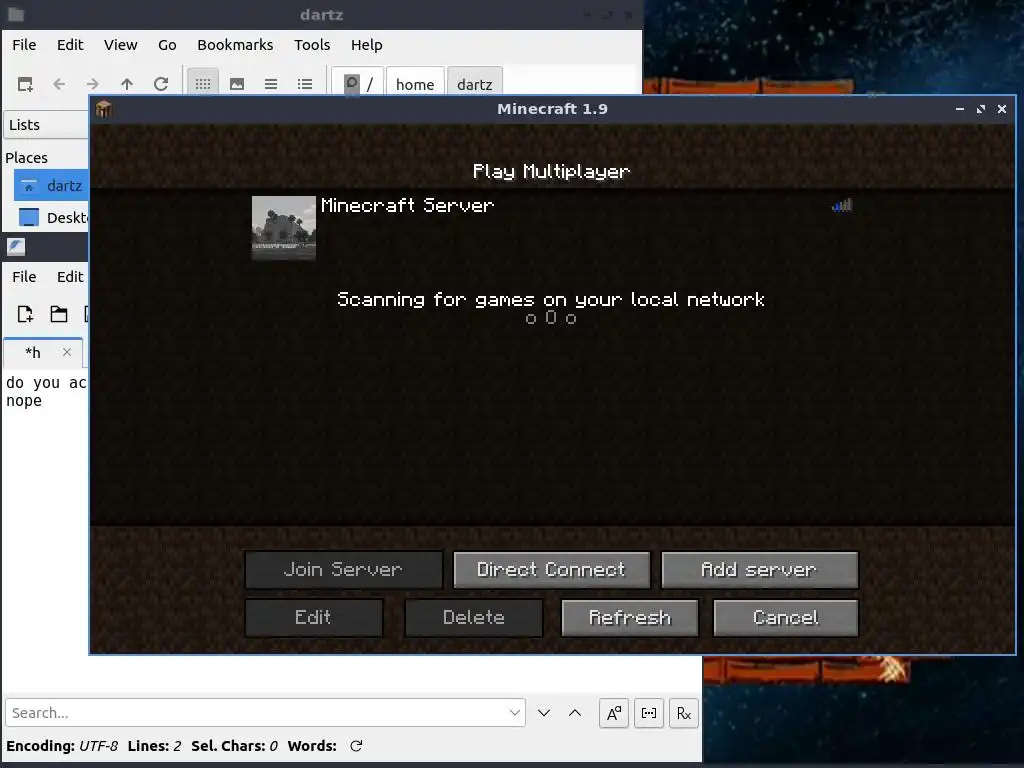Click Cancel button in Minecraft
Image resolution: width=1024 pixels, height=768 pixels.
click(786, 618)
